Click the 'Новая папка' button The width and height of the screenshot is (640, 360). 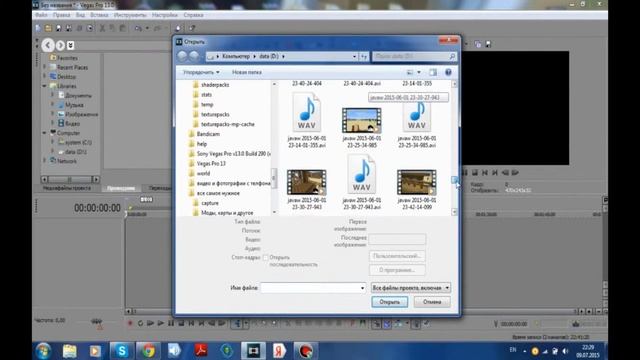click(x=247, y=72)
